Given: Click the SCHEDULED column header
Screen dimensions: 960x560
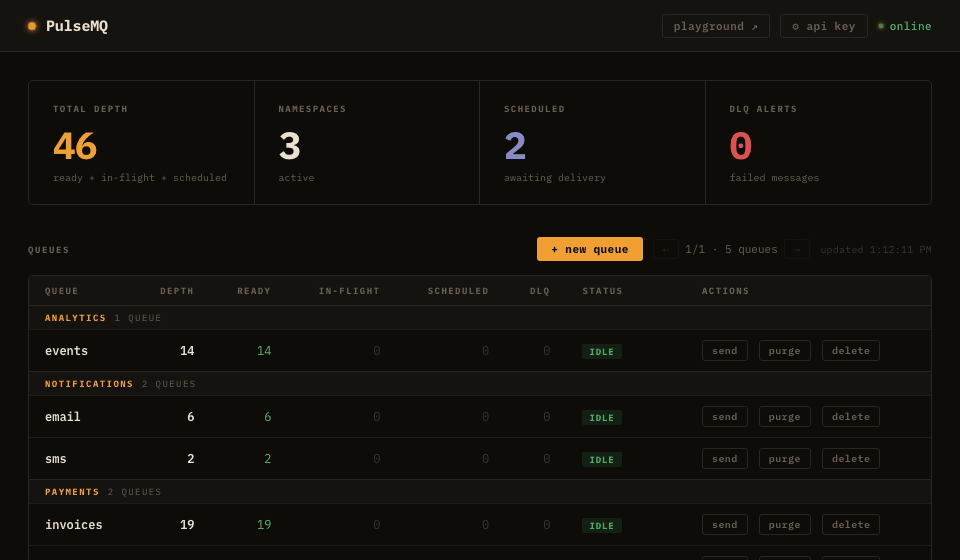Looking at the screenshot, I should click(458, 291).
